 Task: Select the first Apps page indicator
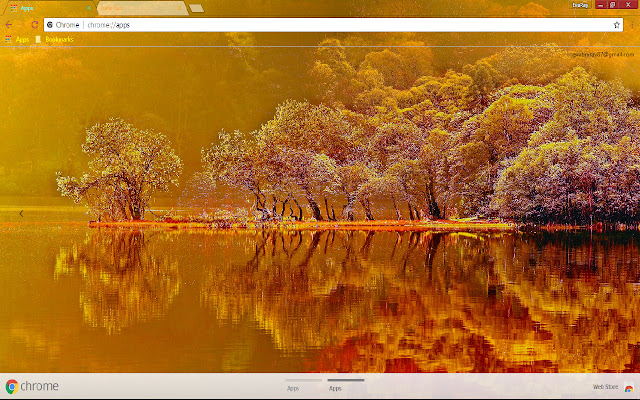pos(303,384)
